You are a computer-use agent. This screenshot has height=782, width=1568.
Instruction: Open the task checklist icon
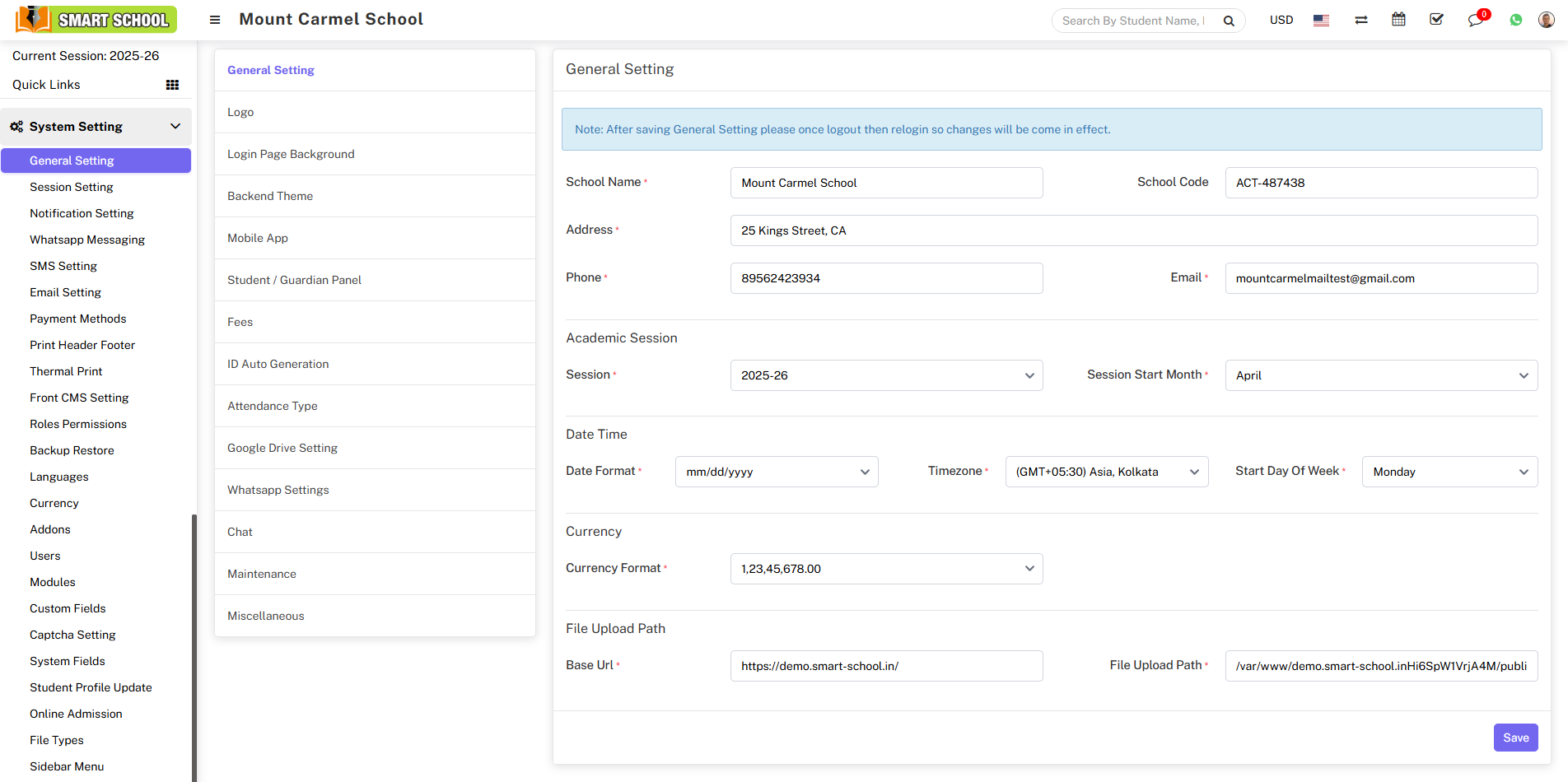coord(1436,20)
